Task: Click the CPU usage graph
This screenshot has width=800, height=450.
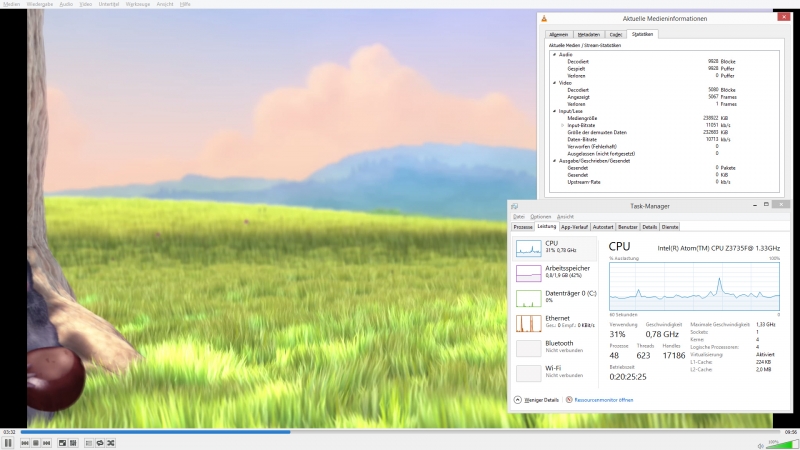Action: coord(694,286)
